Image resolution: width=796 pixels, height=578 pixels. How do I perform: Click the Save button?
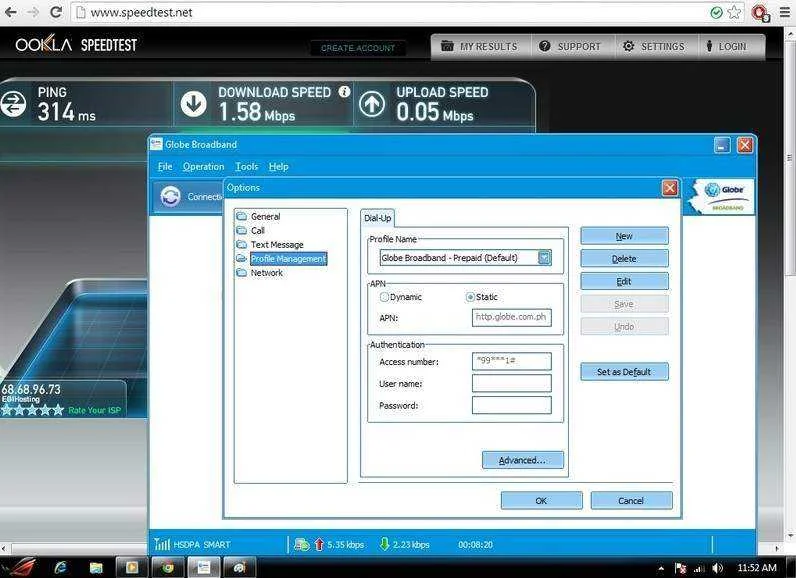click(624, 304)
